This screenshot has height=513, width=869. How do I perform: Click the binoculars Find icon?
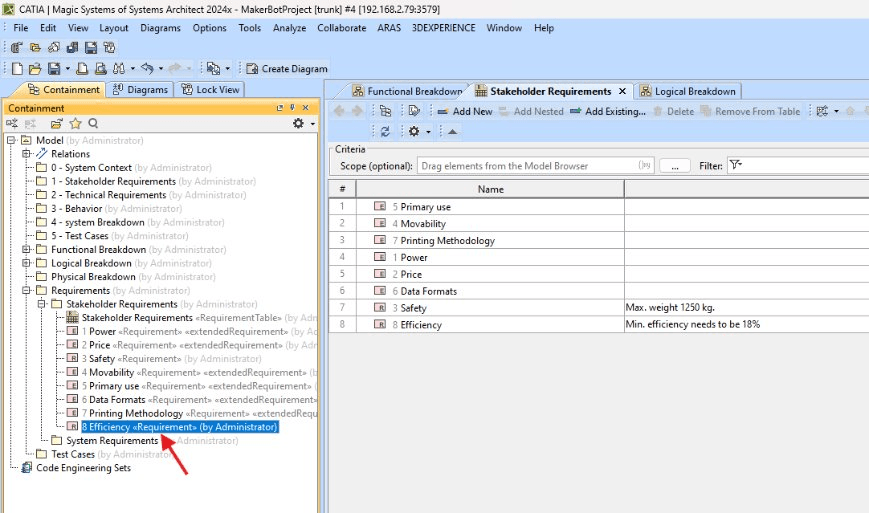(119, 68)
